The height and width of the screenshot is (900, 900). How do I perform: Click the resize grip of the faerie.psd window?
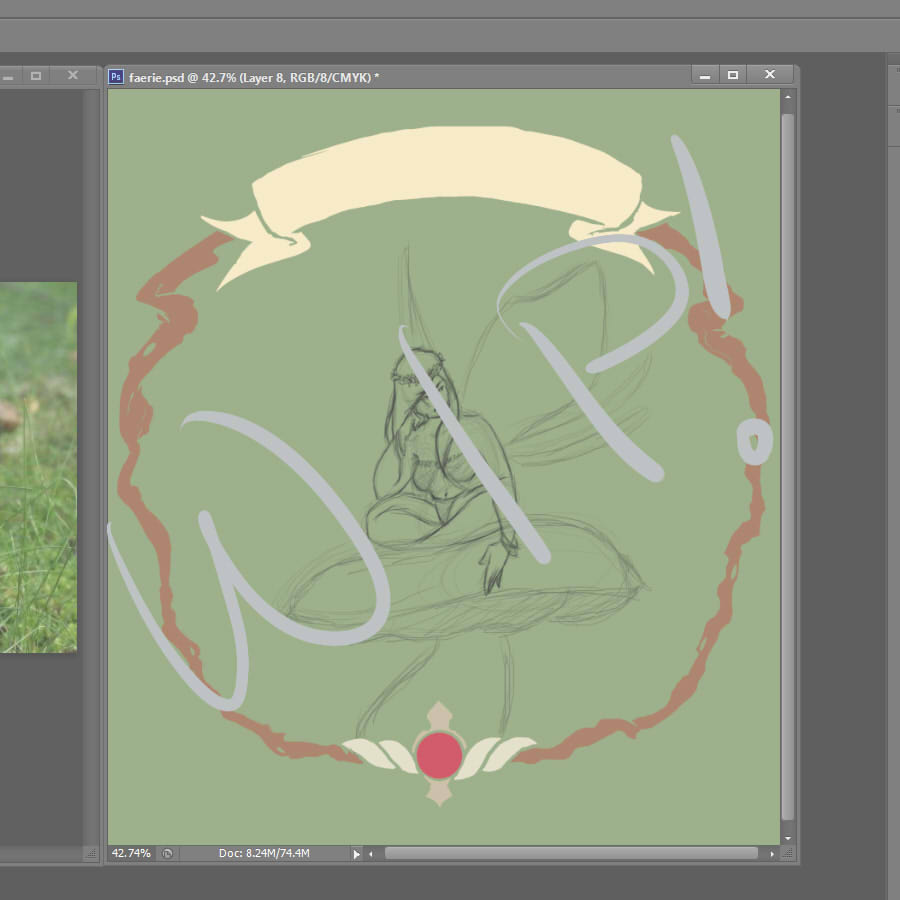tap(788, 854)
